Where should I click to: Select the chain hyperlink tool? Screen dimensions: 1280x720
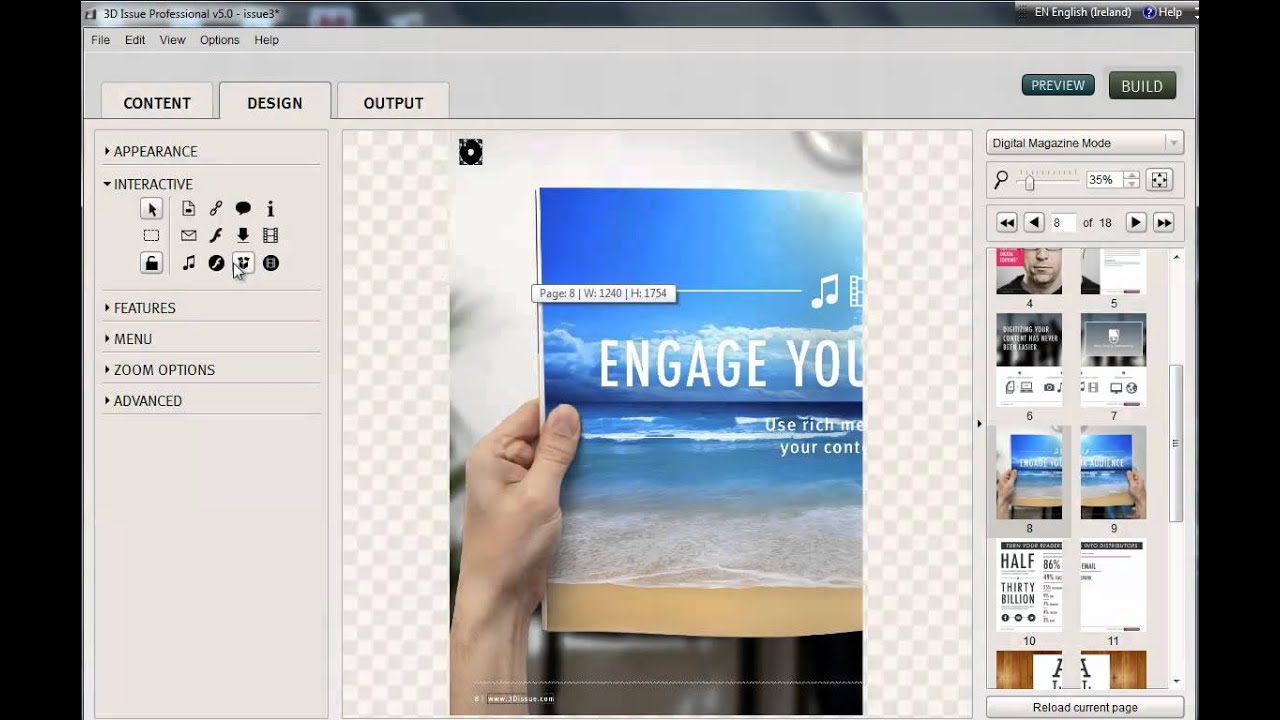click(215, 209)
